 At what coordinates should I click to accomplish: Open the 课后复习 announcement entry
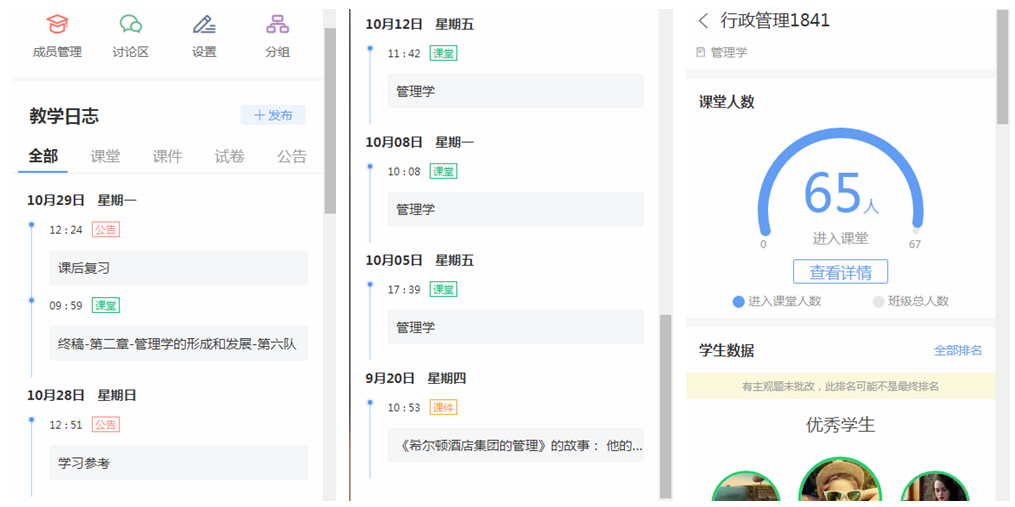click(x=179, y=268)
